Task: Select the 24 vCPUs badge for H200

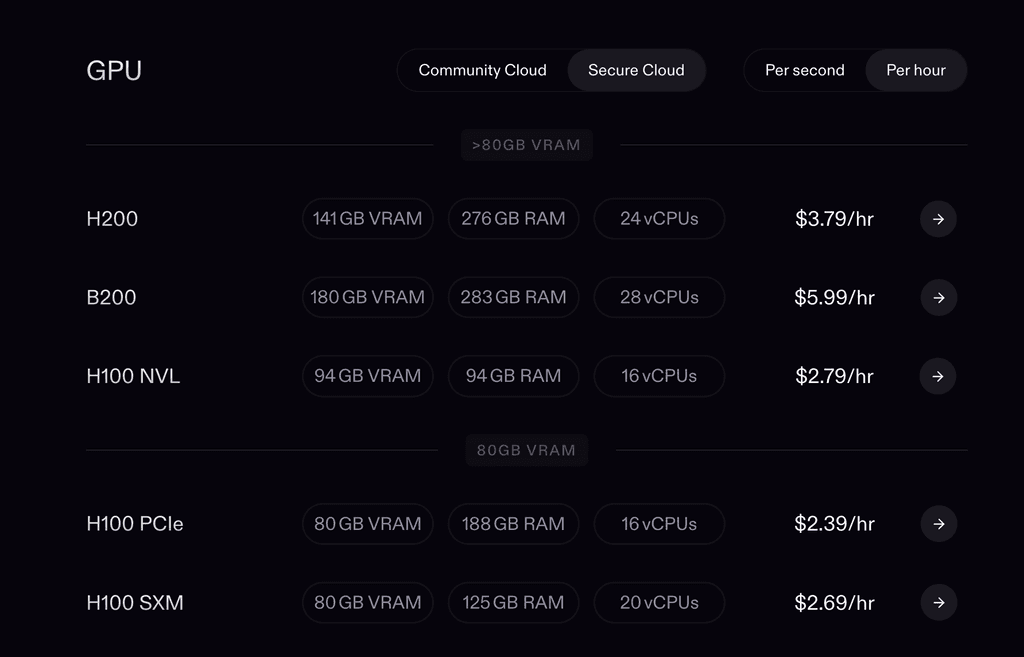Action: coord(659,219)
